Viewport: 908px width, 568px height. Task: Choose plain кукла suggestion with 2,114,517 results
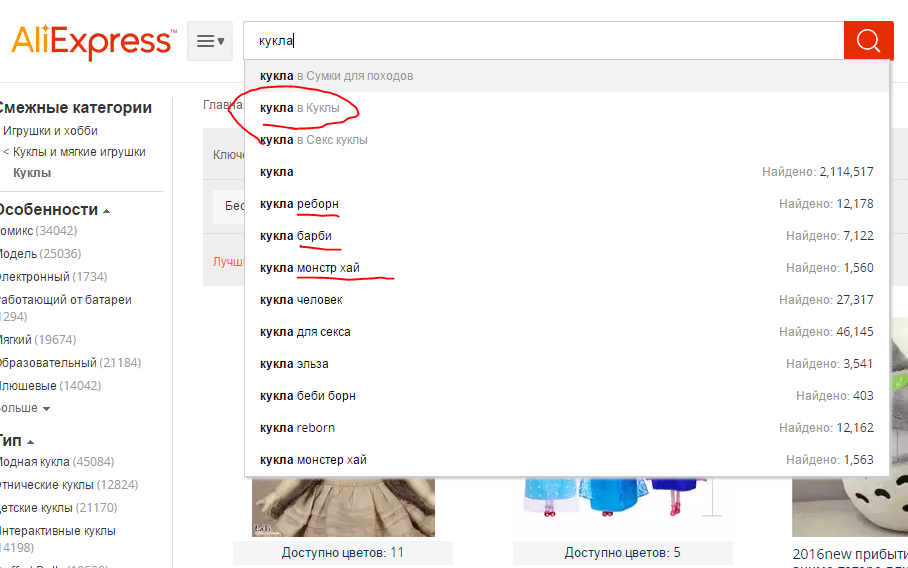coord(567,172)
